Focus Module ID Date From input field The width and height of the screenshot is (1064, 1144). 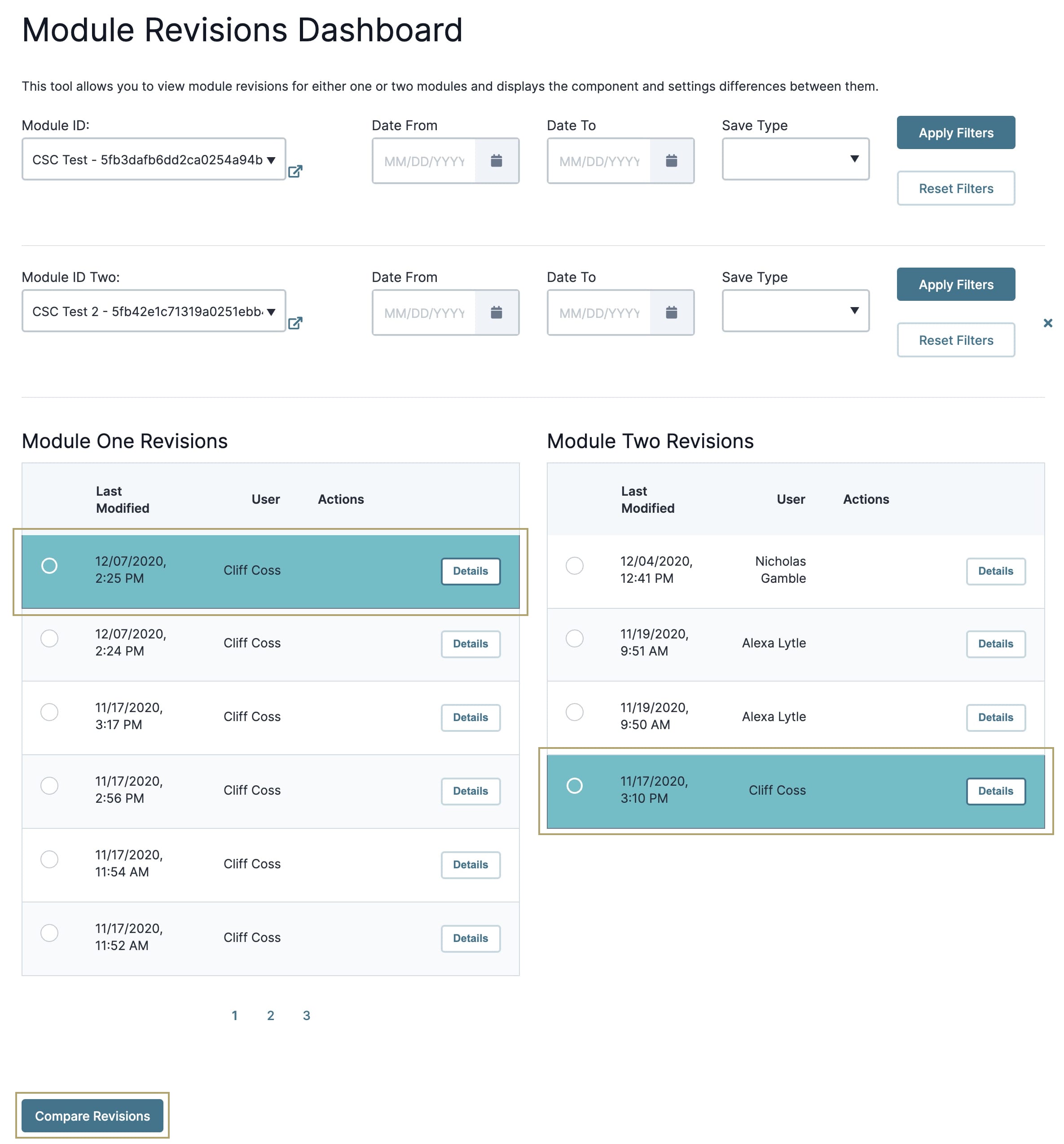click(x=424, y=161)
